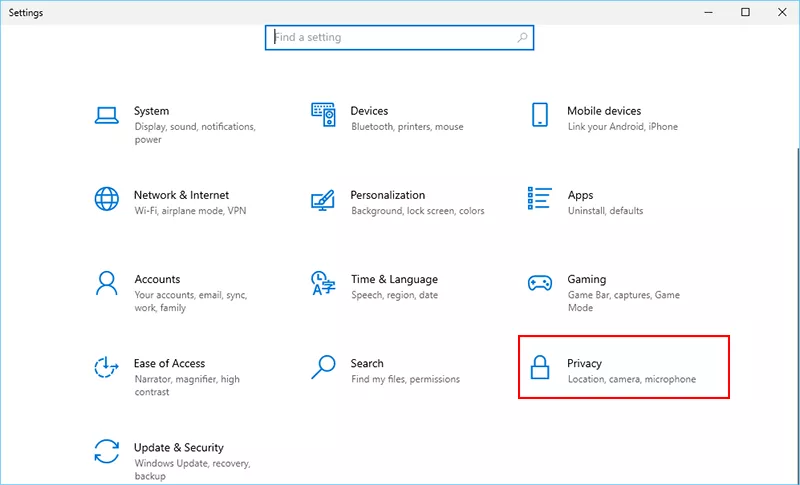Viewport: 800px width, 485px height.
Task: Open the Personalization paintbrush icon
Action: click(x=323, y=198)
